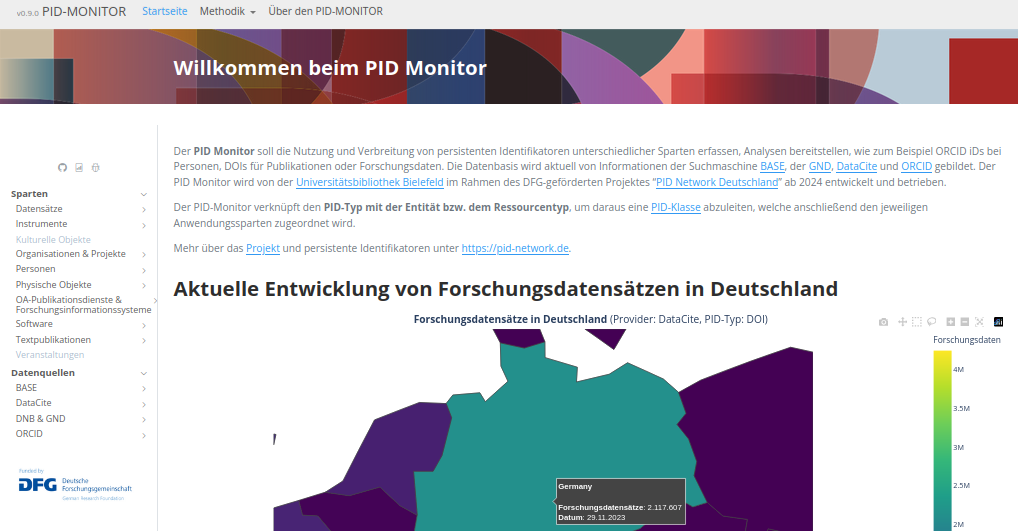Open the Projekt link
This screenshot has height=531, width=1018.
[263, 248]
